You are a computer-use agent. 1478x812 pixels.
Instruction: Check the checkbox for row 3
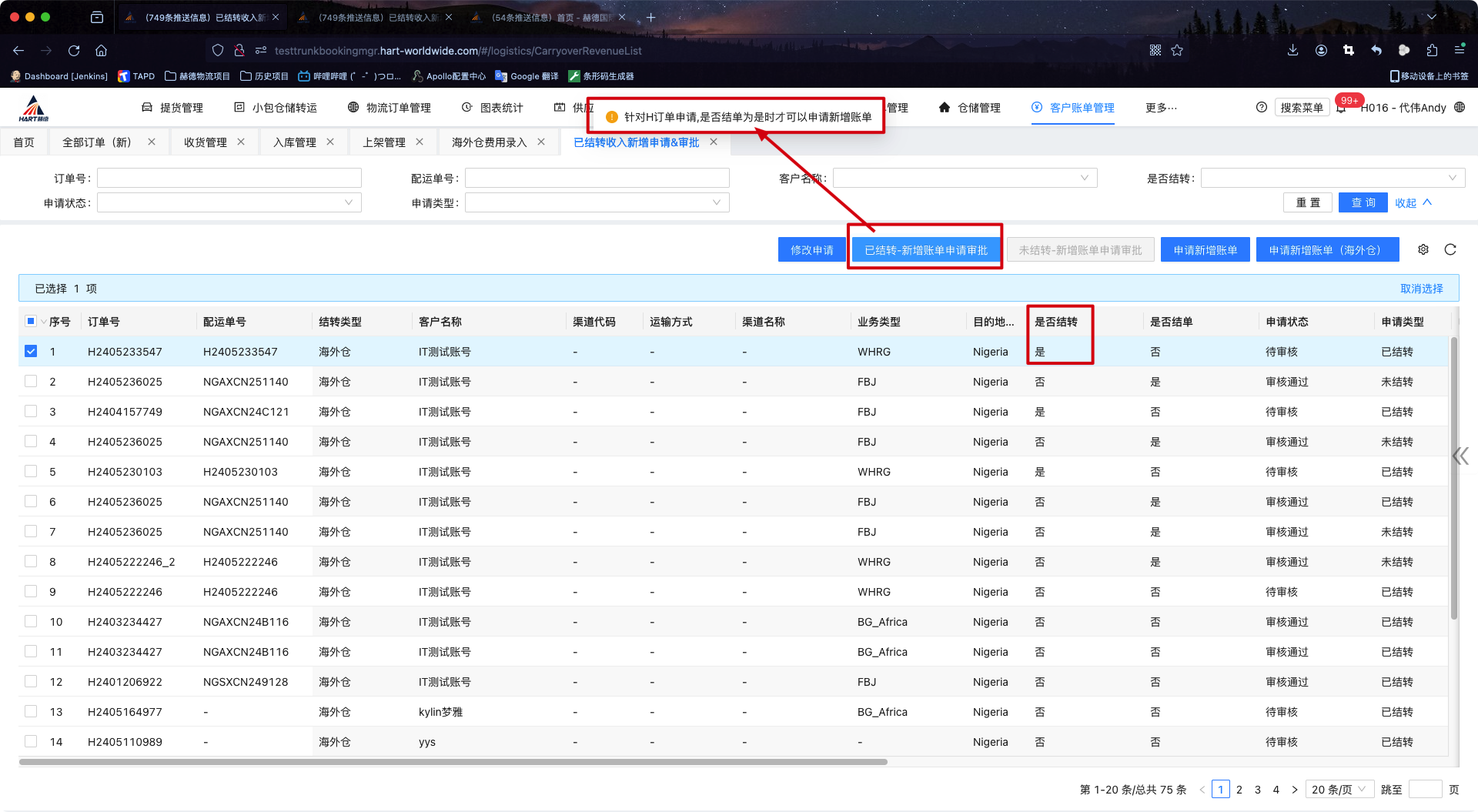point(31,411)
